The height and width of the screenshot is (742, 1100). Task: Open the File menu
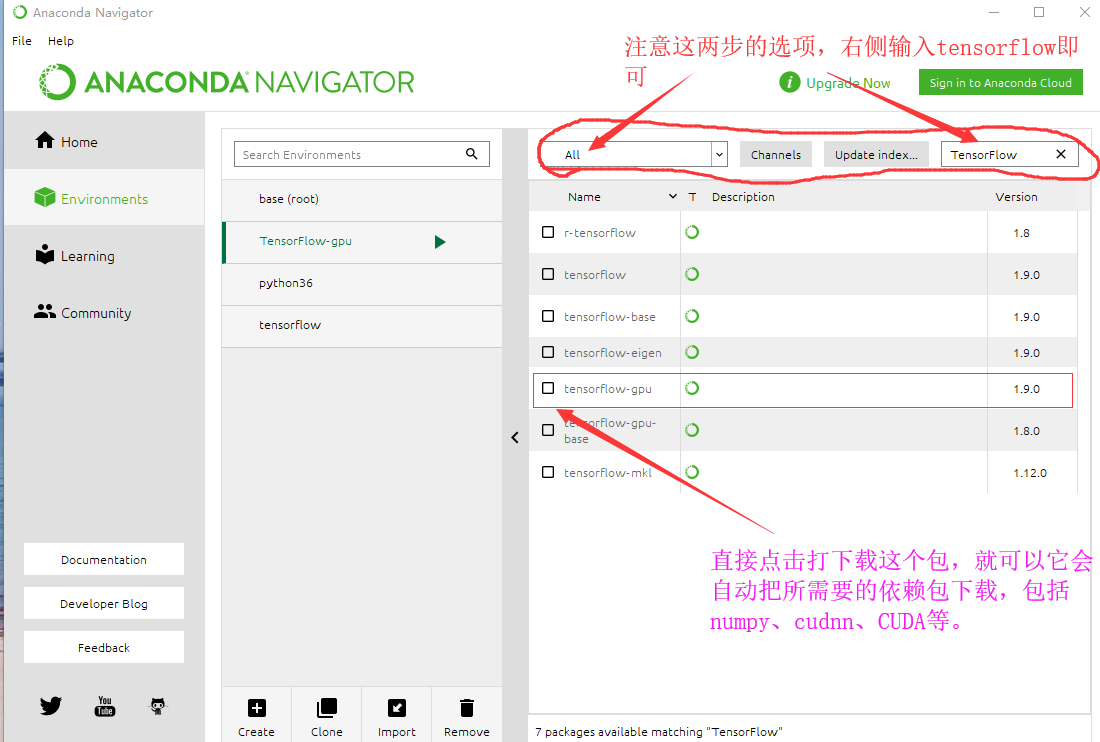pos(22,41)
